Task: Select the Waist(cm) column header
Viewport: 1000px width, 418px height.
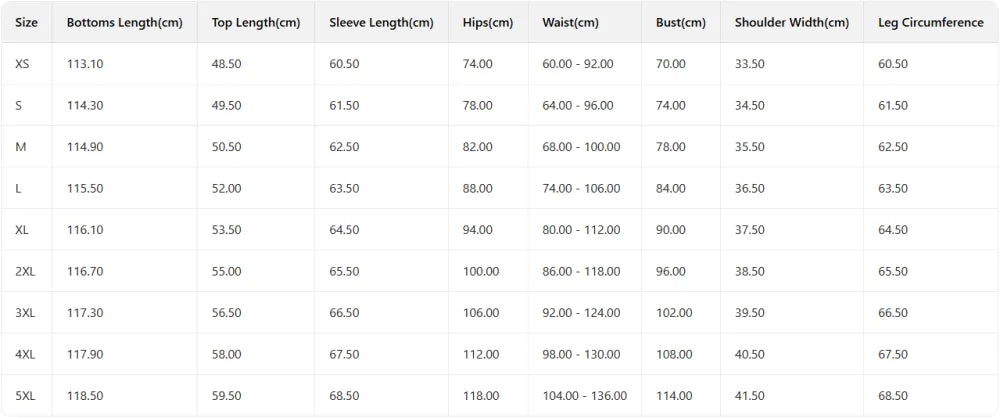Action: pos(570,22)
